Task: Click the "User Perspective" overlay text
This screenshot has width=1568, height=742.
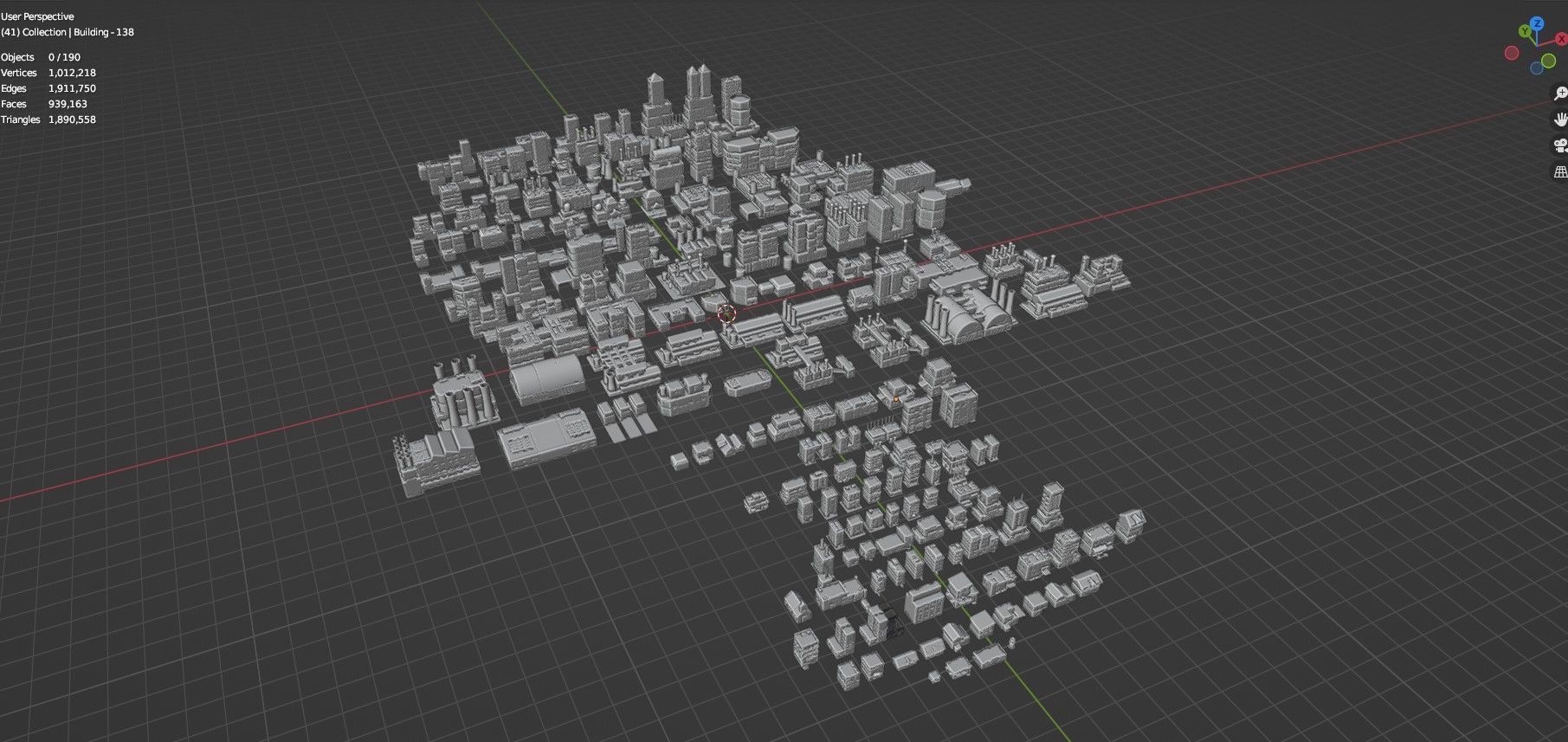Action: [x=37, y=16]
